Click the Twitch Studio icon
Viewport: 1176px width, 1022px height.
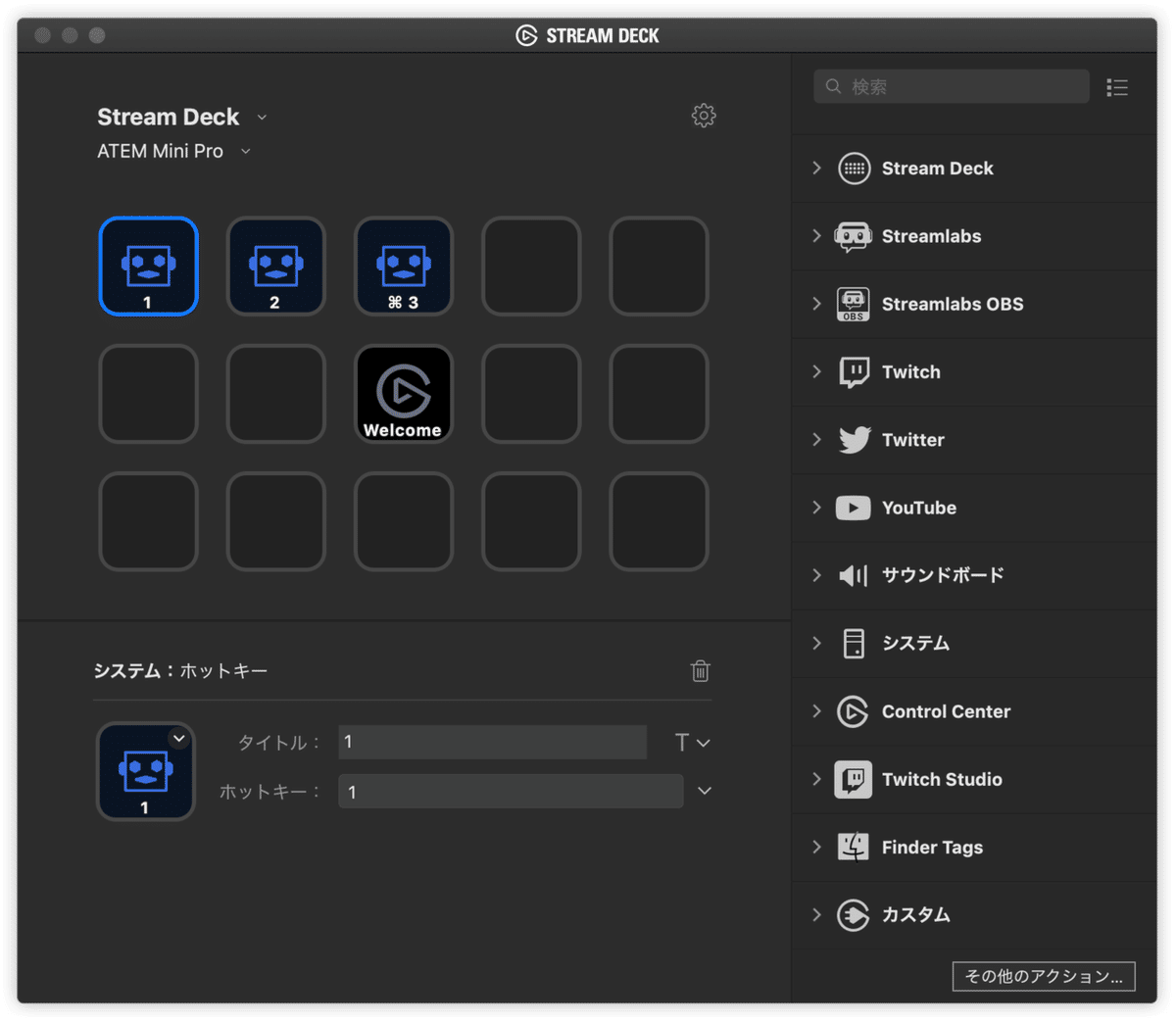853,780
